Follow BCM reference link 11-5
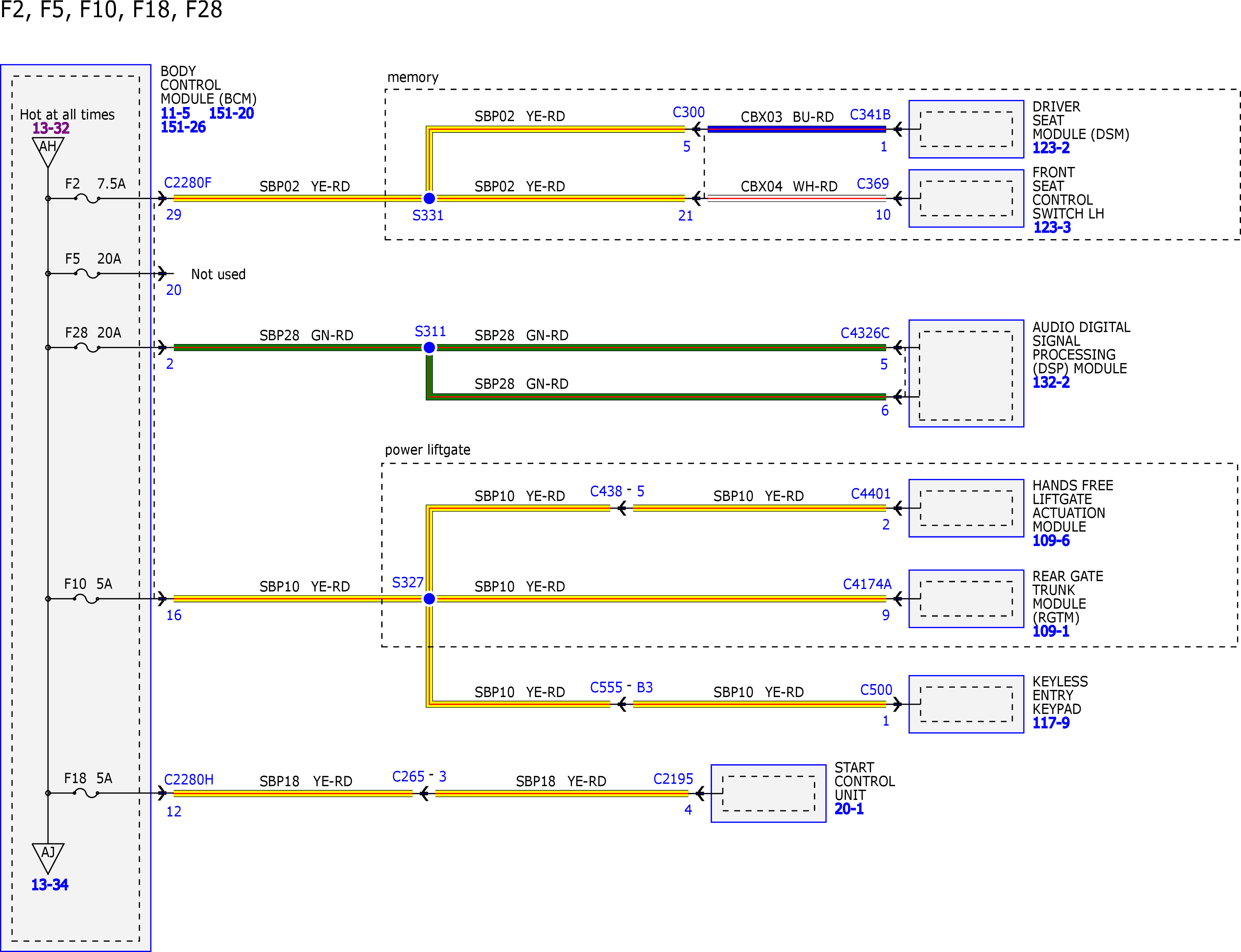 175,113
